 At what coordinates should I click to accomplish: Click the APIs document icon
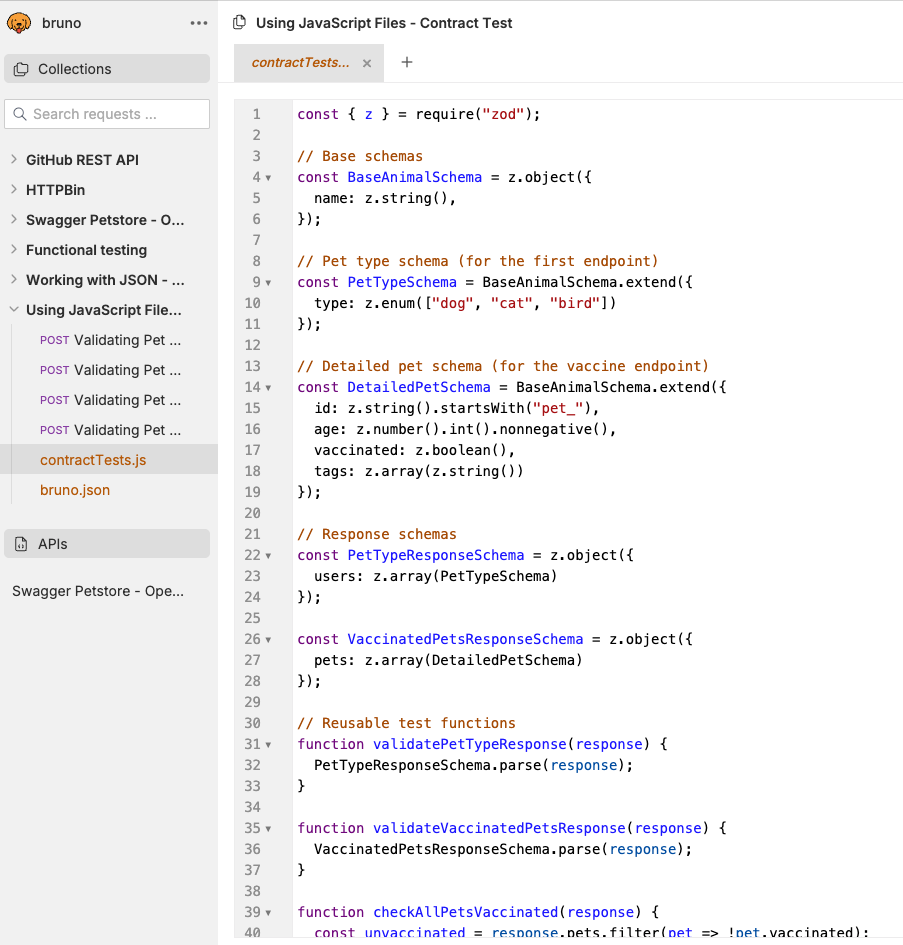21,544
